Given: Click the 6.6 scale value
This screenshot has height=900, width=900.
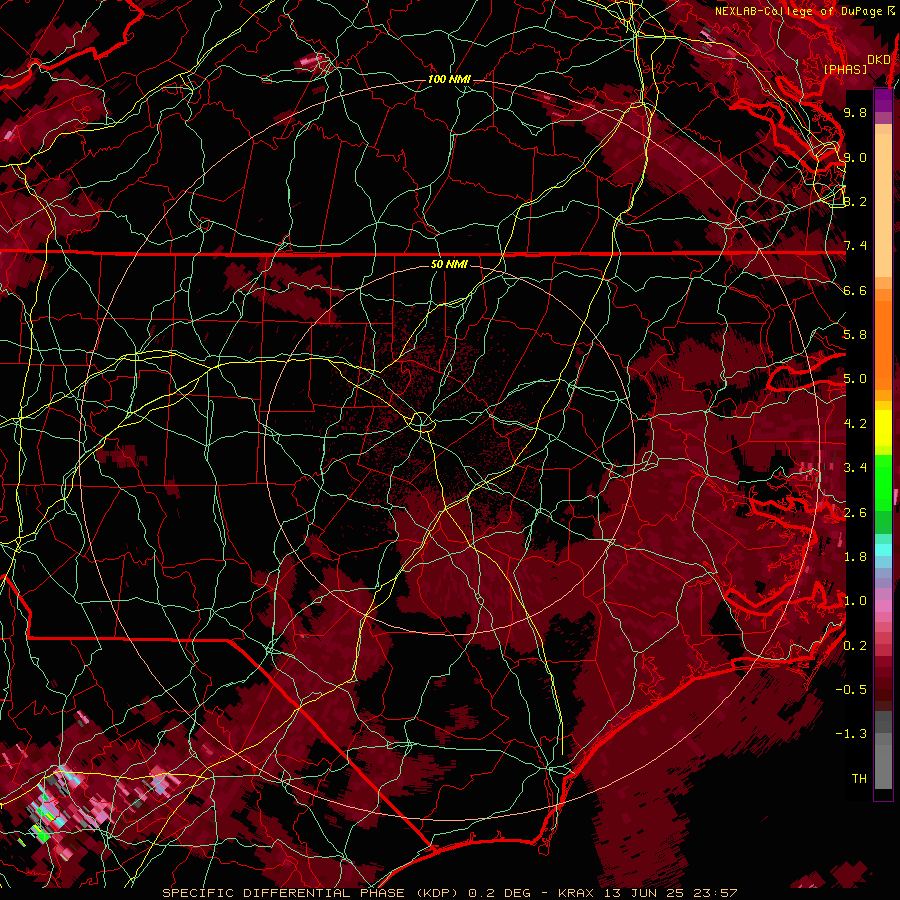Looking at the screenshot, I should click(855, 290).
